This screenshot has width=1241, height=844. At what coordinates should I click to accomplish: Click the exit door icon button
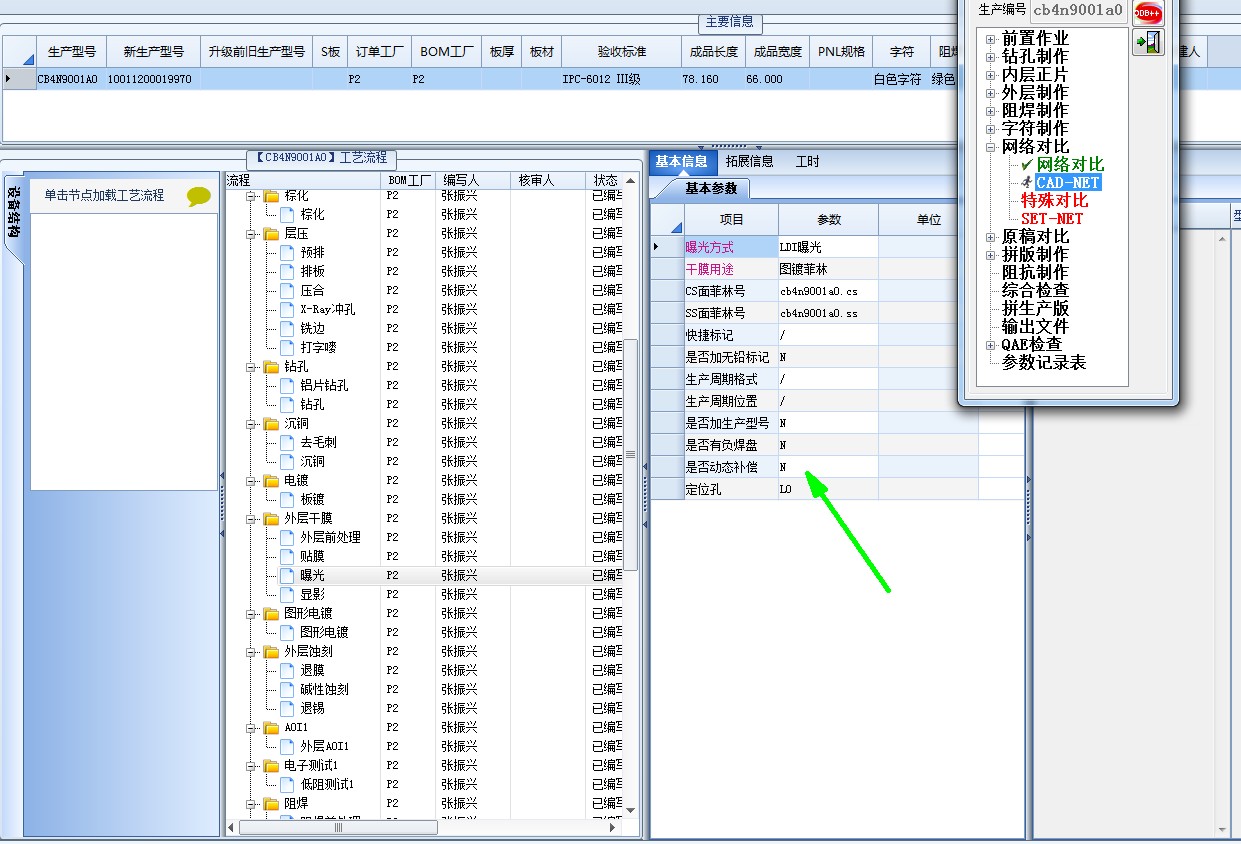coord(1148,42)
